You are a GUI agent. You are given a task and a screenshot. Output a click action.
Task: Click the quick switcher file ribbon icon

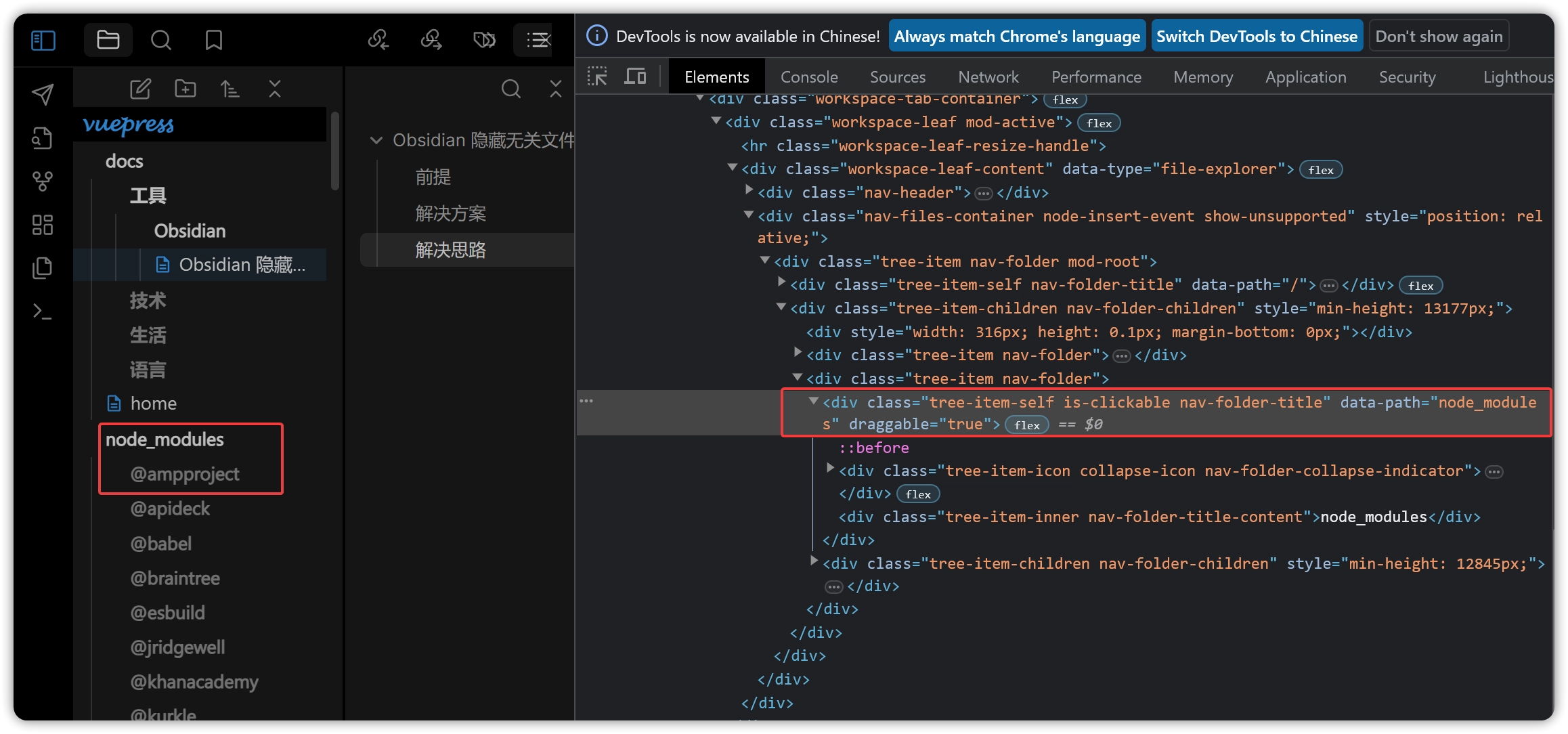point(43,137)
